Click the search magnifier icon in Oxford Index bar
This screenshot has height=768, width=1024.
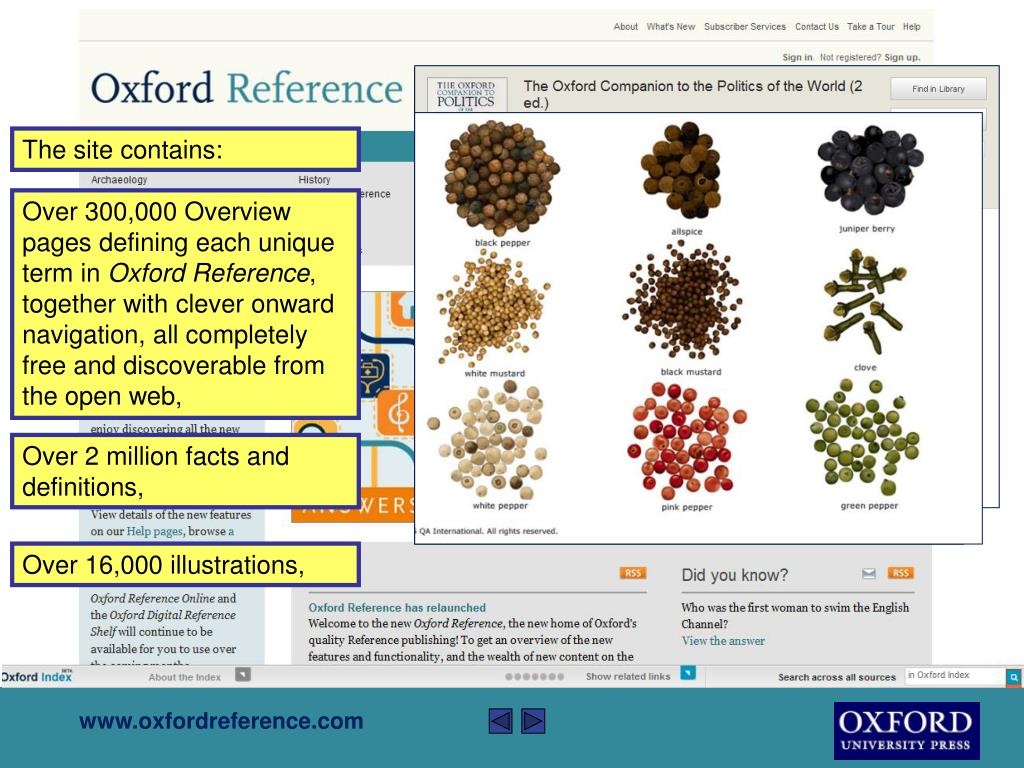point(1014,677)
